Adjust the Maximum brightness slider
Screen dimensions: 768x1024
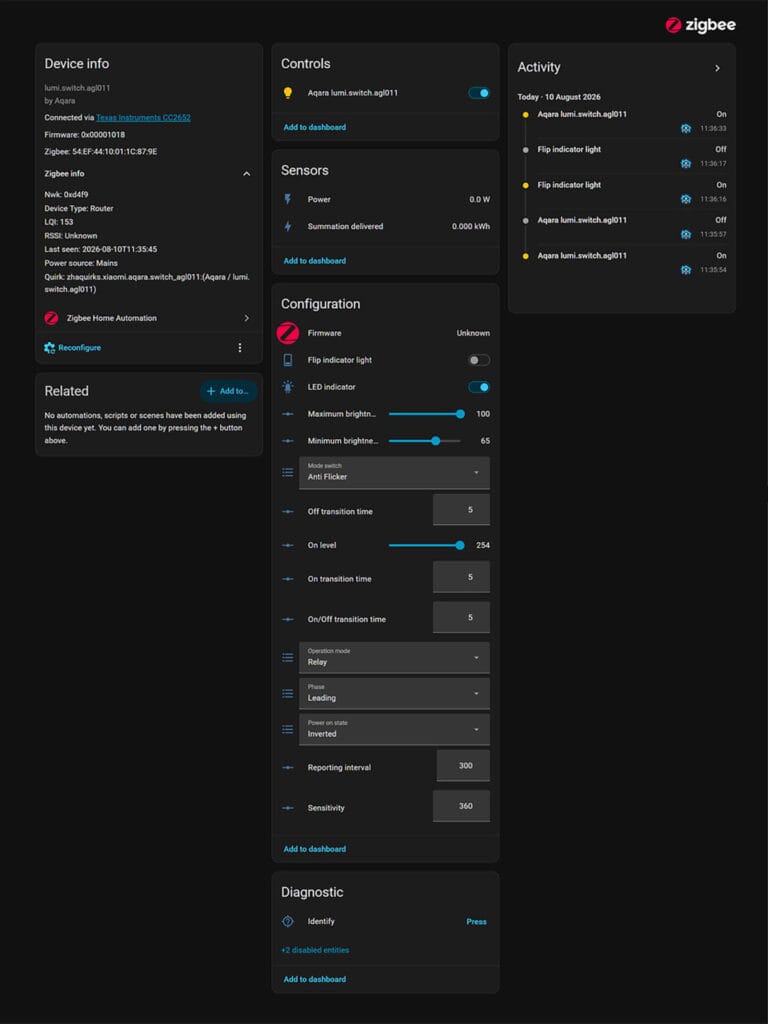(426, 414)
